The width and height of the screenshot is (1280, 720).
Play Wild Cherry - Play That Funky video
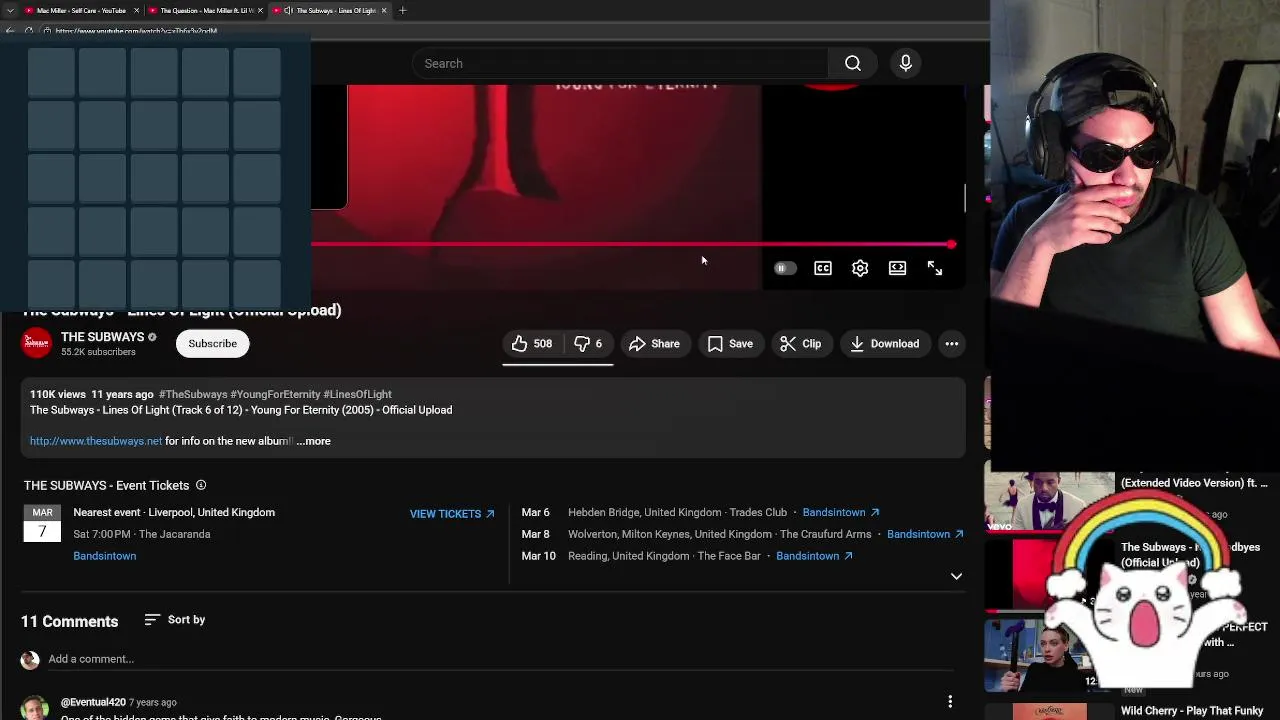coord(1192,711)
